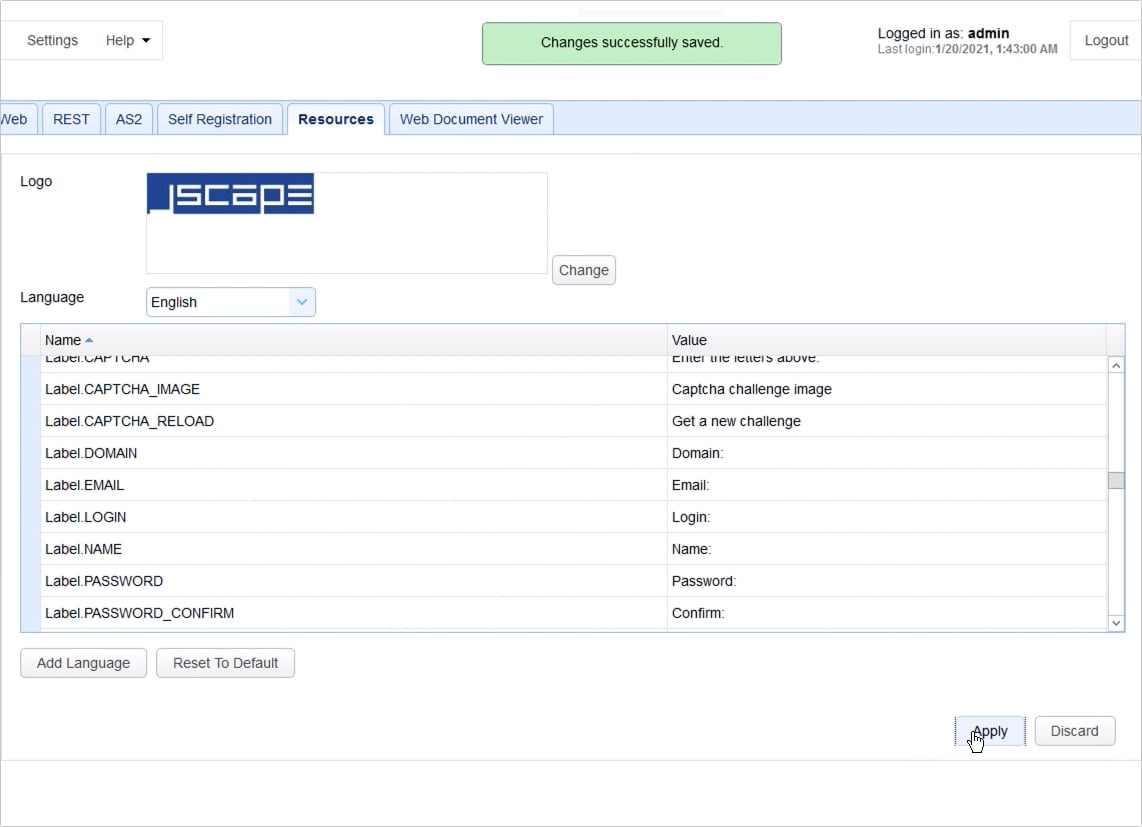The height and width of the screenshot is (827, 1142).
Task: Click the Apply button
Action: pyautogui.click(x=989, y=731)
